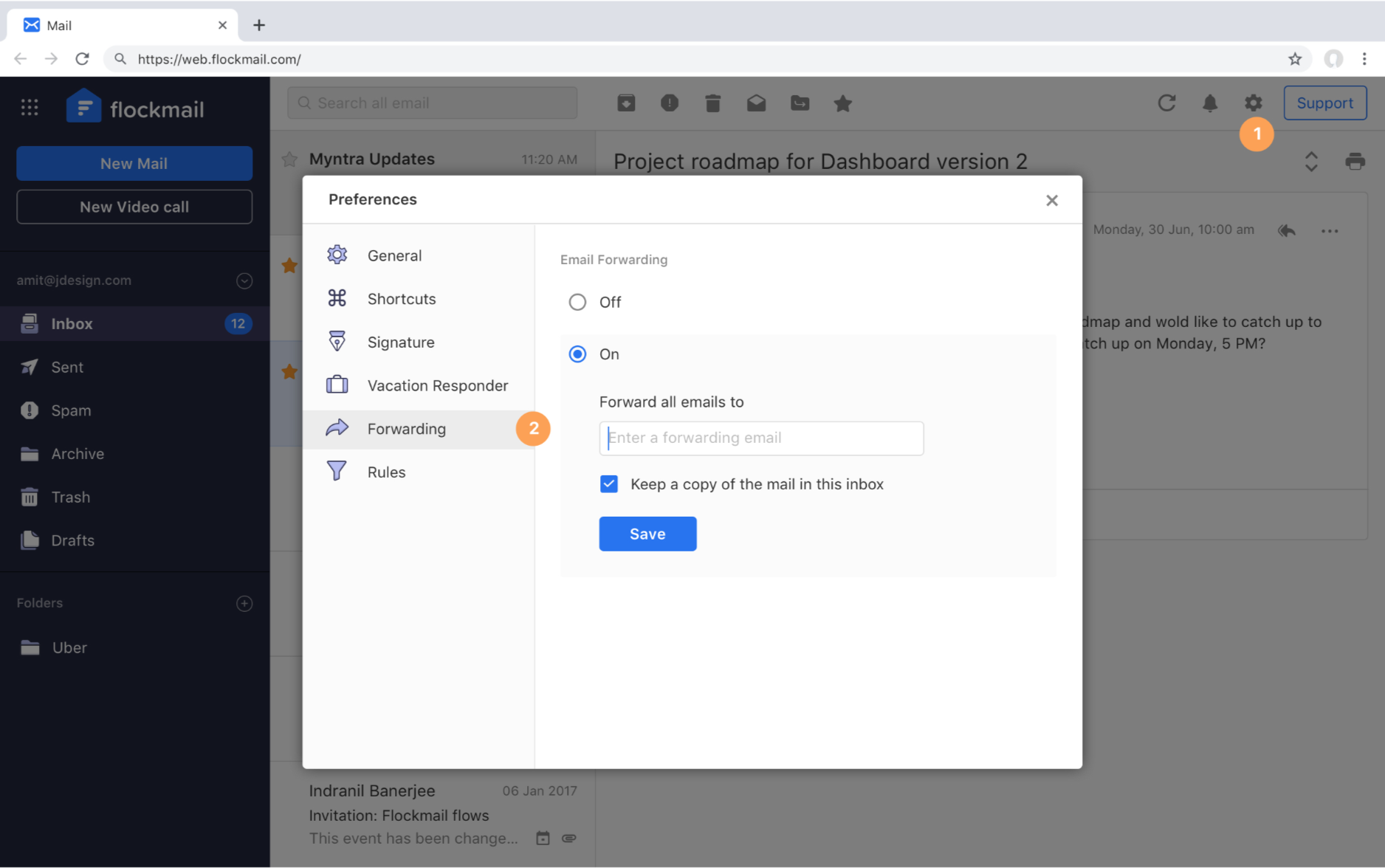Click the print icon for the email

[x=1355, y=161]
